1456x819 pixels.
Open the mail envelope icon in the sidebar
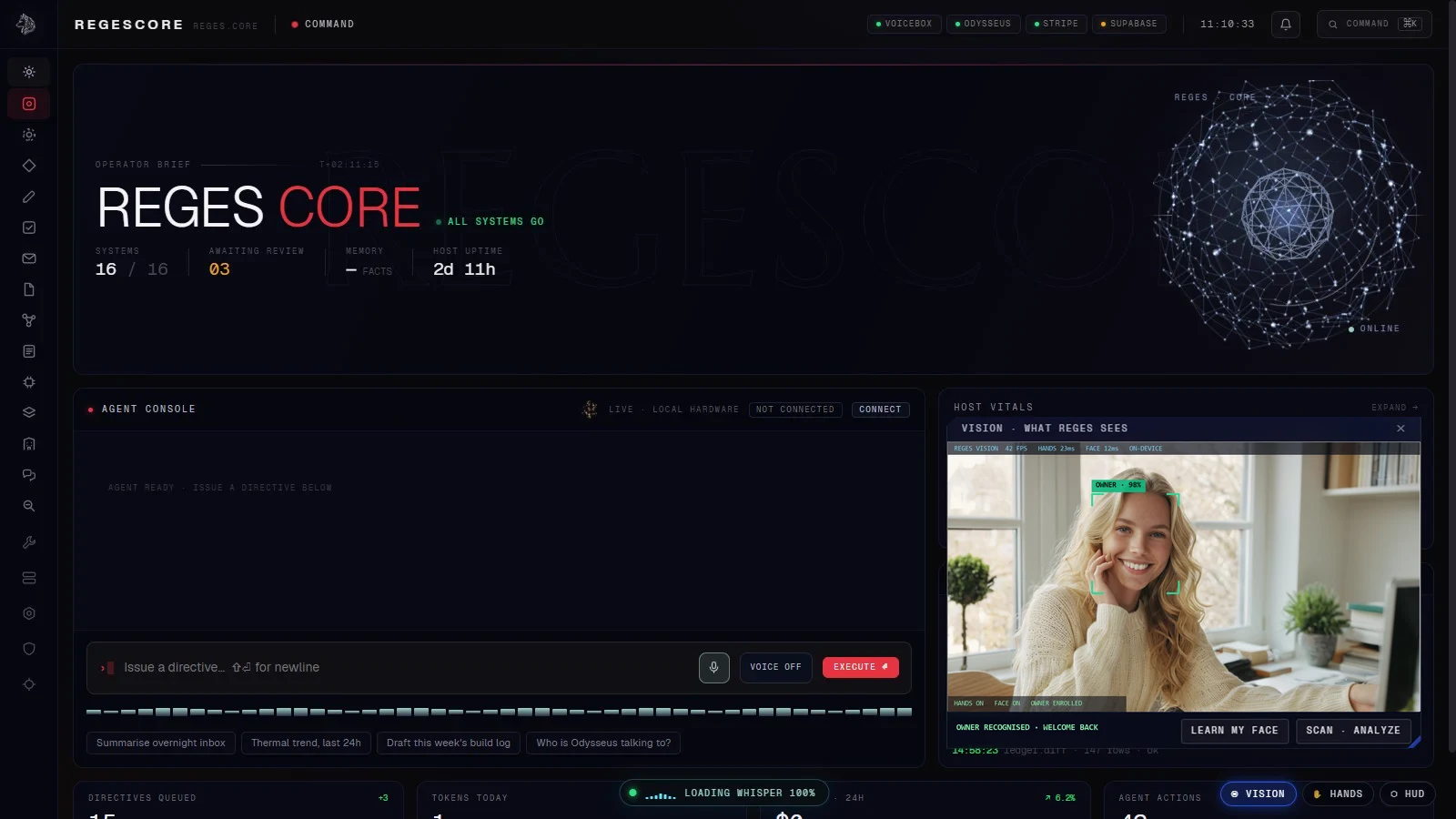(29, 258)
